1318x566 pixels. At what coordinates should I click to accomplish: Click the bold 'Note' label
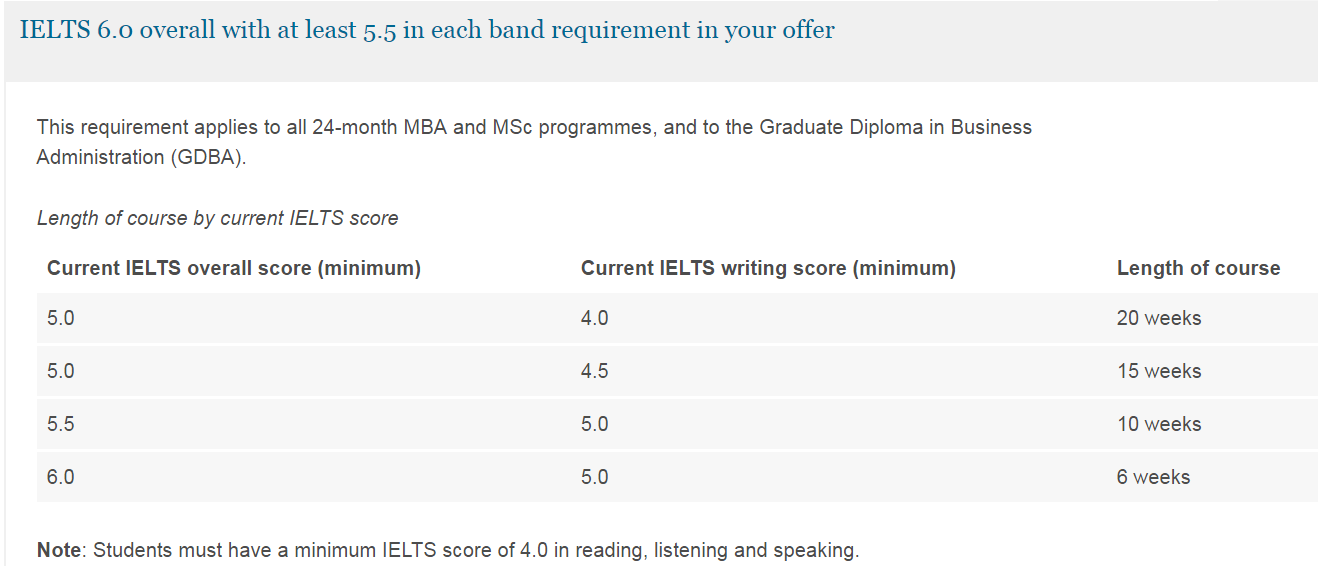coord(59,550)
